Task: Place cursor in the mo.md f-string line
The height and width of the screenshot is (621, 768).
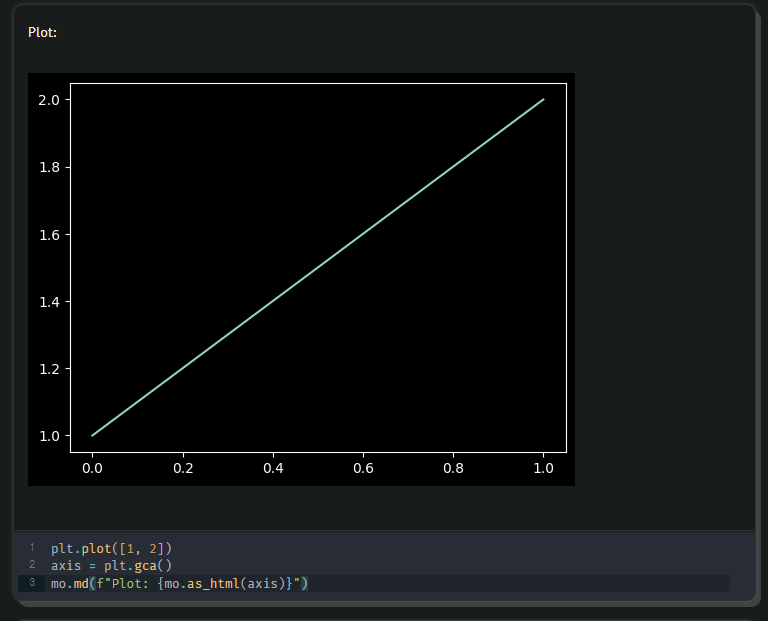Action: [179, 583]
